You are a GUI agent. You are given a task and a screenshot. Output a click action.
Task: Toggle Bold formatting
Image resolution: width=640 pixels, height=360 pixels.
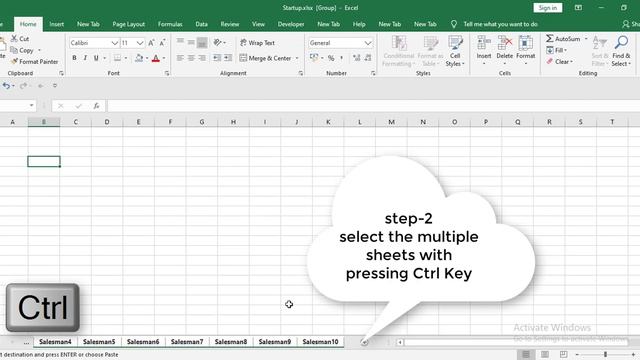[74, 58]
